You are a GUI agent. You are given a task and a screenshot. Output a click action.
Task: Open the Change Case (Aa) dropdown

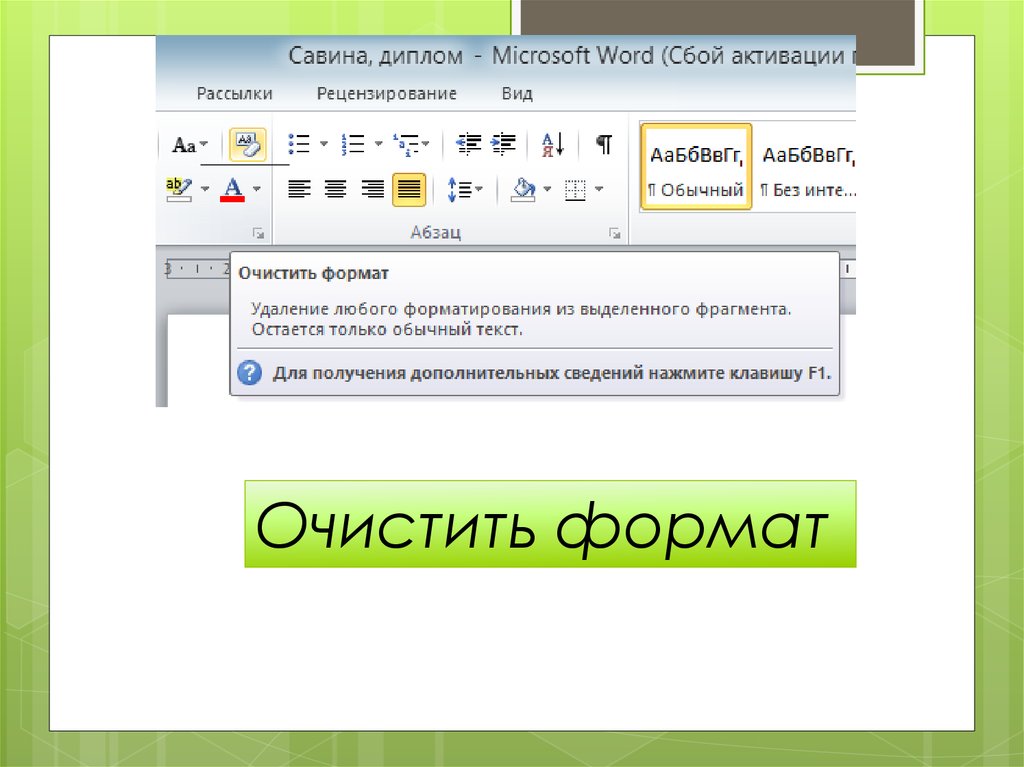point(185,145)
